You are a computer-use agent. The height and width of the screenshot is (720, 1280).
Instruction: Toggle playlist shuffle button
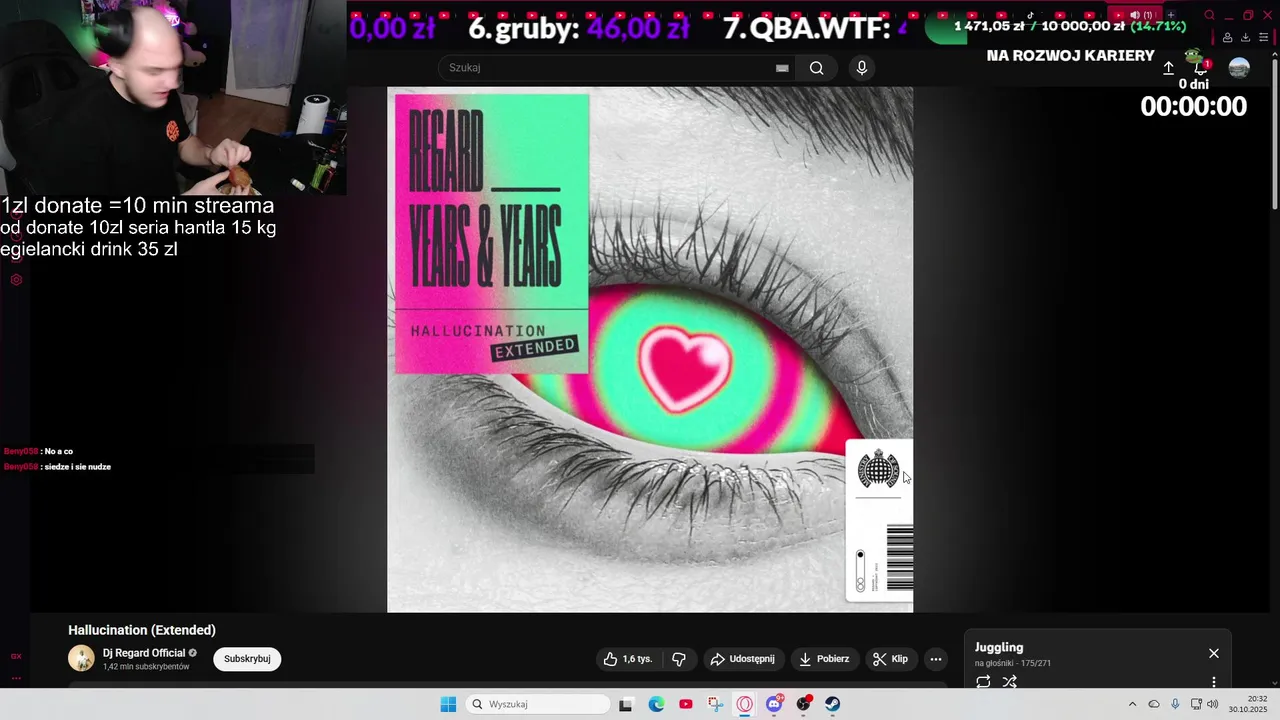(x=1010, y=682)
